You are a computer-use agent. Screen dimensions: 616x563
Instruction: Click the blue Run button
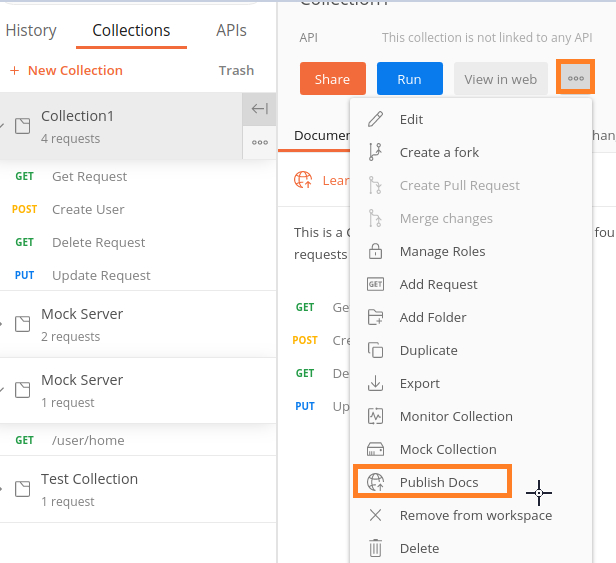(409, 79)
